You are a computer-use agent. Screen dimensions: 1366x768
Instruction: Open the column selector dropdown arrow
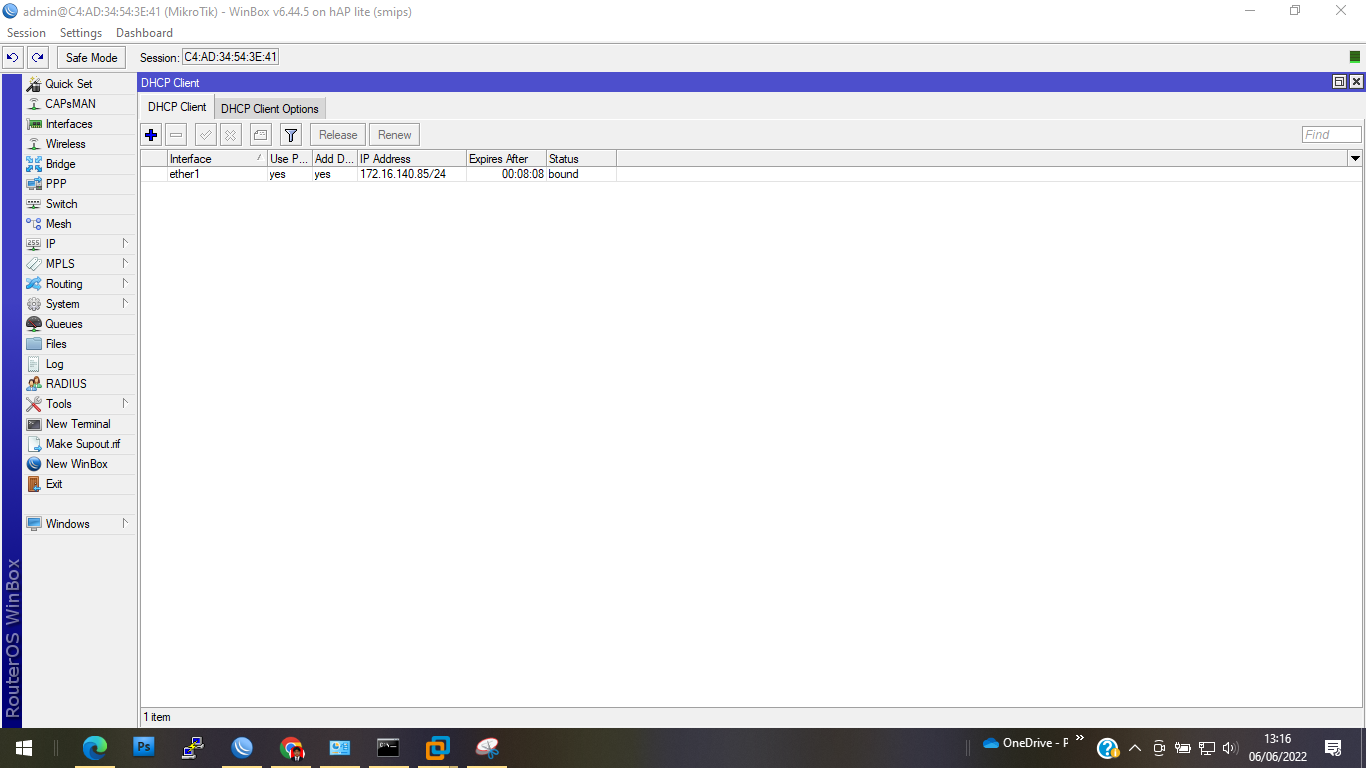[1355, 159]
